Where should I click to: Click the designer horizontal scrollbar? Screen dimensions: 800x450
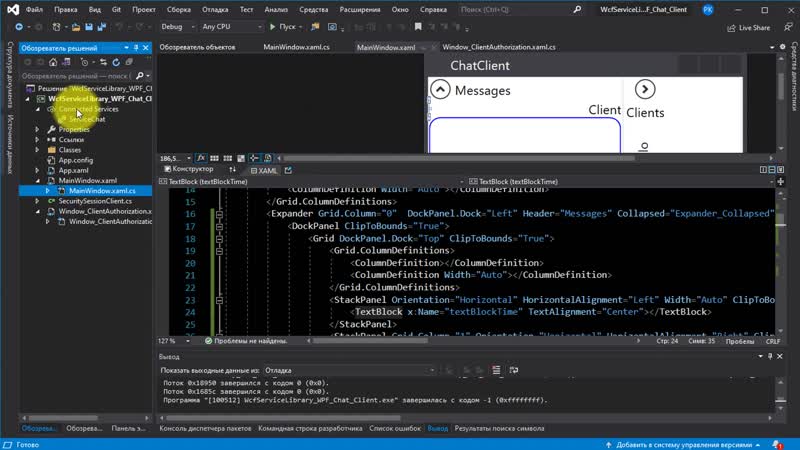[459, 158]
